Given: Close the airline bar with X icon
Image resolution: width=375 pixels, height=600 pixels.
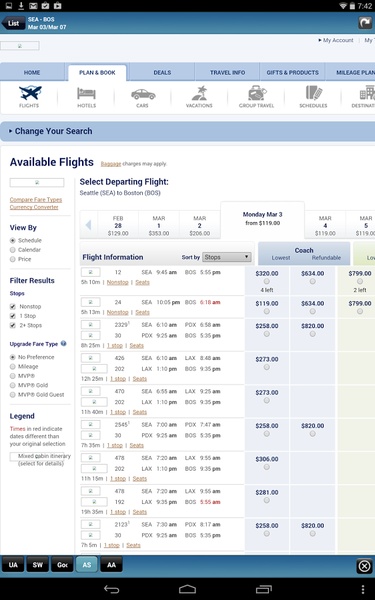Looking at the screenshot, I should [x=364, y=566].
